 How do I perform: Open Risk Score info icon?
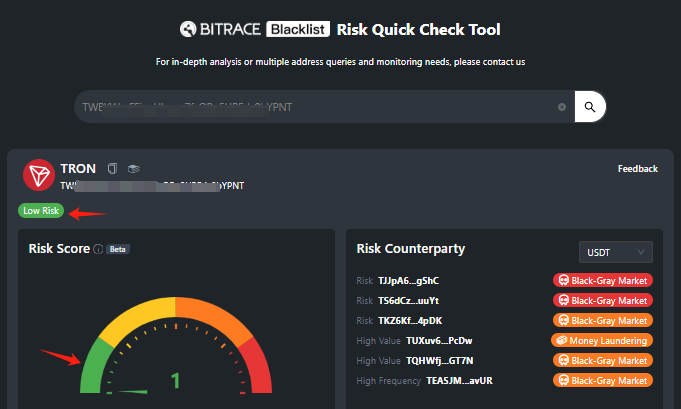[x=98, y=249]
